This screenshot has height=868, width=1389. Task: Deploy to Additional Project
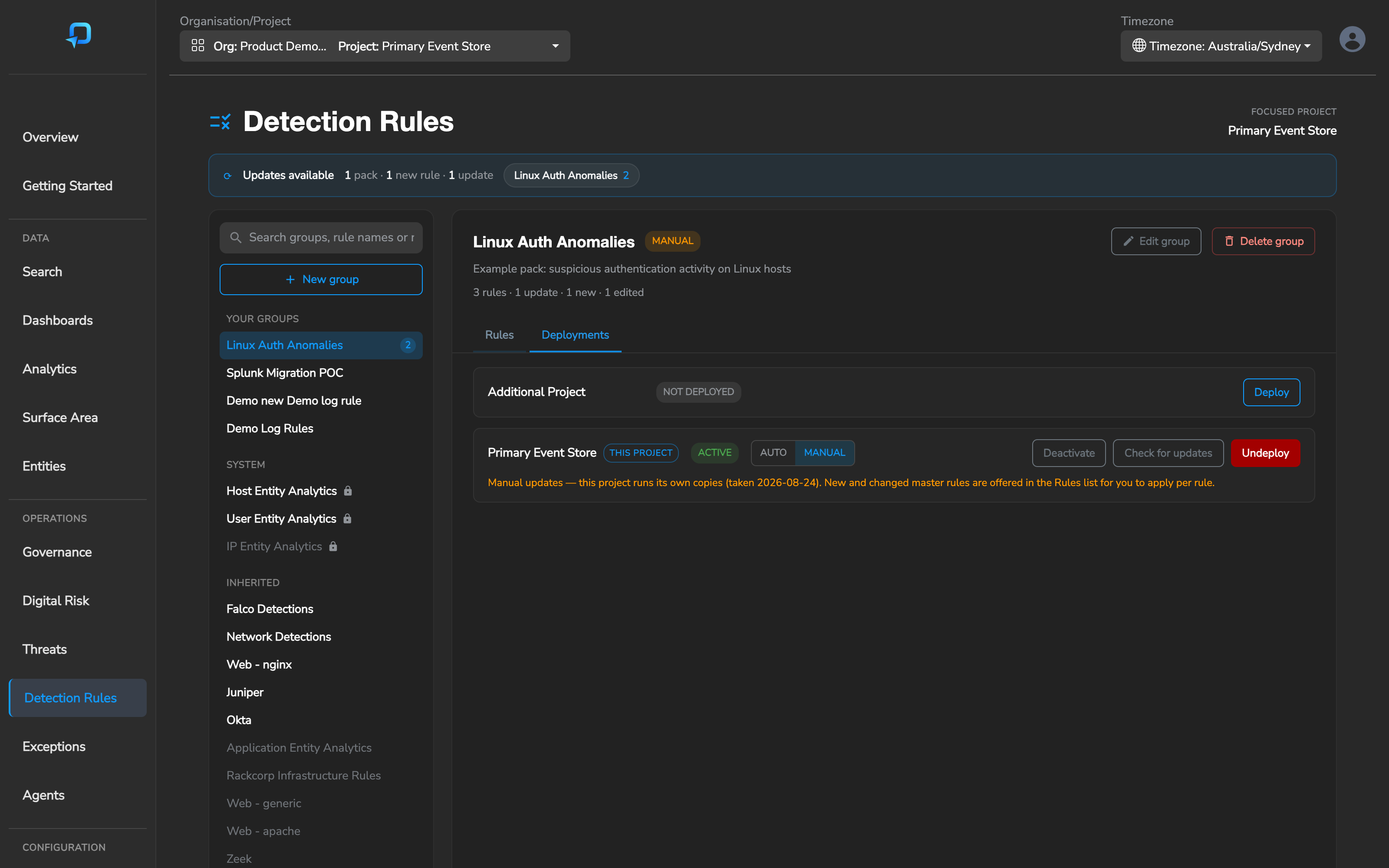(1271, 393)
